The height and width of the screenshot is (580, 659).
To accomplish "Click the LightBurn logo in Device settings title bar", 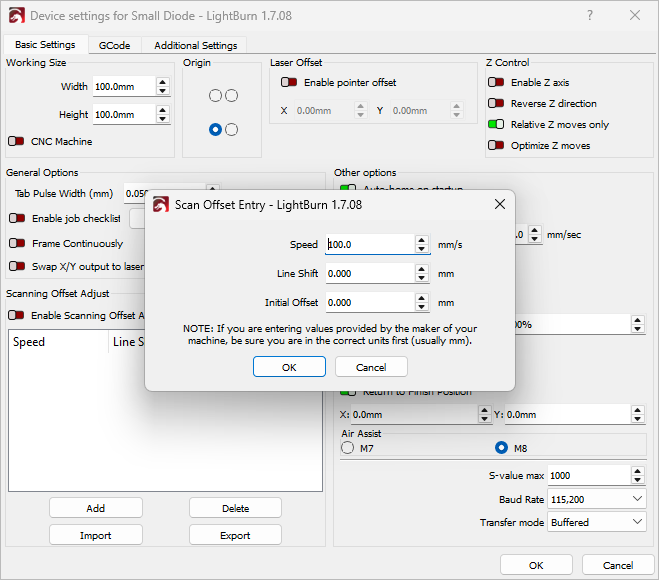I will [x=17, y=16].
